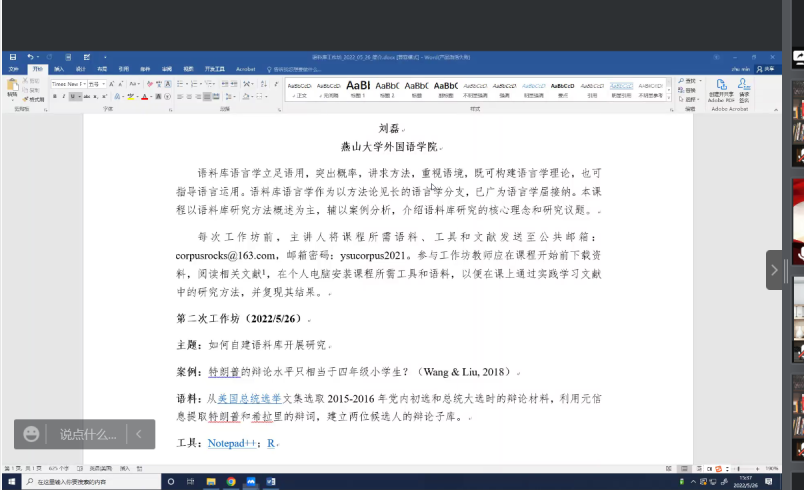
Task: Click the Create and Share Adobe PDF icon
Action: coord(720,88)
